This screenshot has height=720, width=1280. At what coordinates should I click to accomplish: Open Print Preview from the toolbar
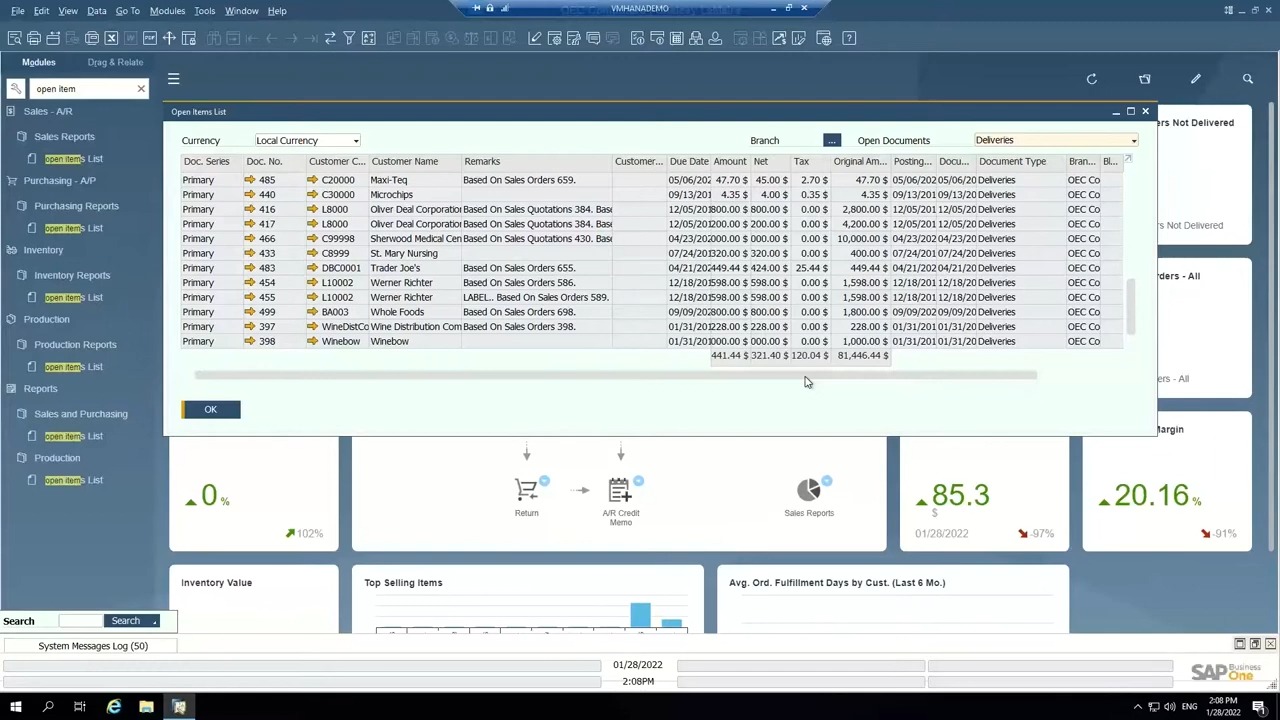[x=14, y=38]
